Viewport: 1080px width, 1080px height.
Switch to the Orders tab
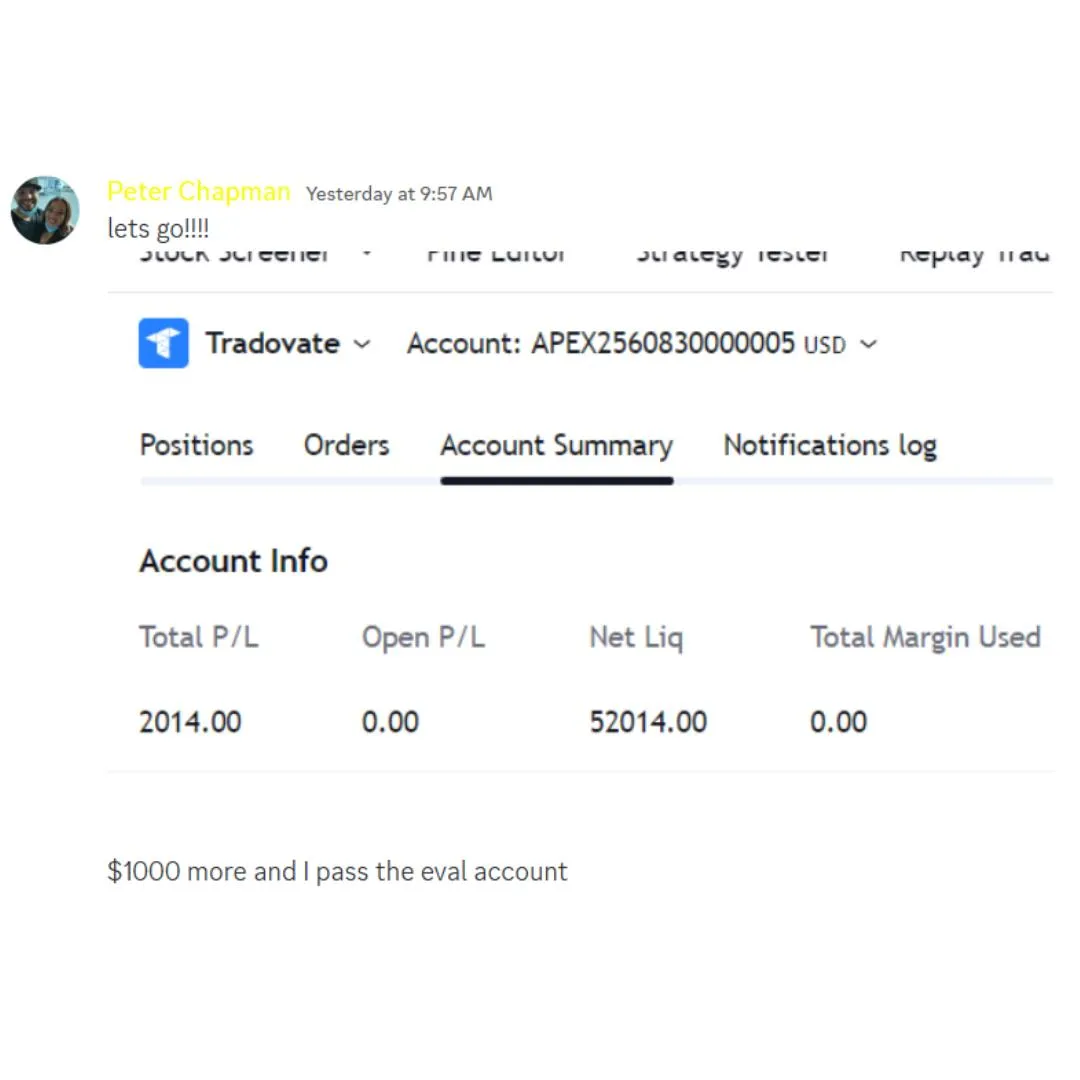click(x=346, y=446)
